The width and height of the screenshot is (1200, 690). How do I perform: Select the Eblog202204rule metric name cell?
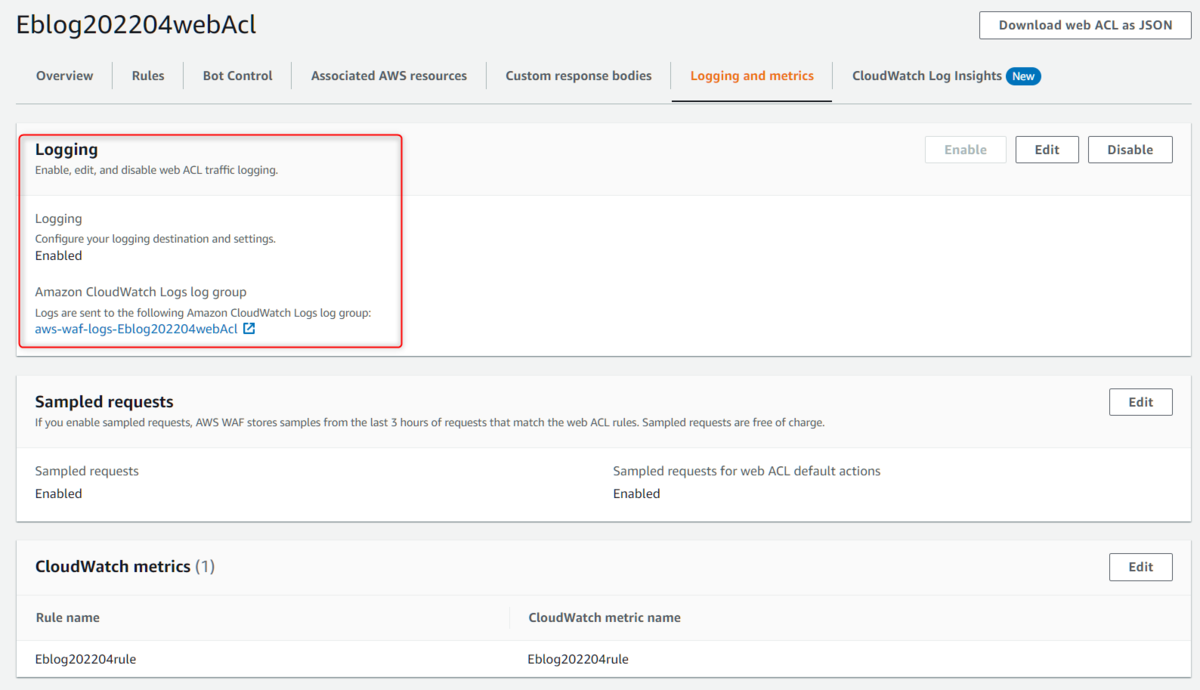coord(578,659)
